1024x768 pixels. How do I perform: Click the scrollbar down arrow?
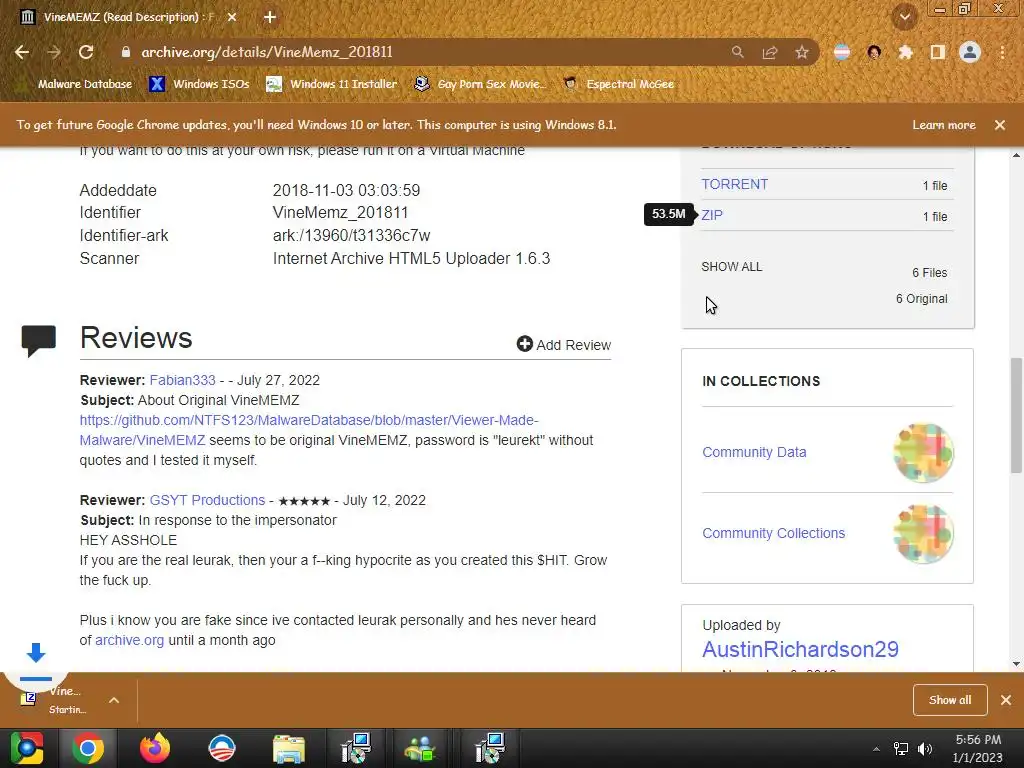1016,664
